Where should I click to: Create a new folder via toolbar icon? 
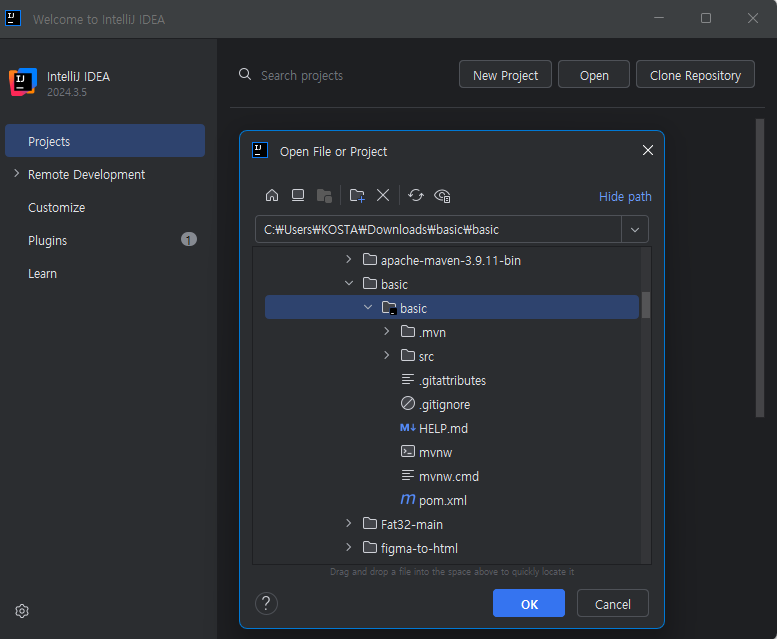pos(357,196)
